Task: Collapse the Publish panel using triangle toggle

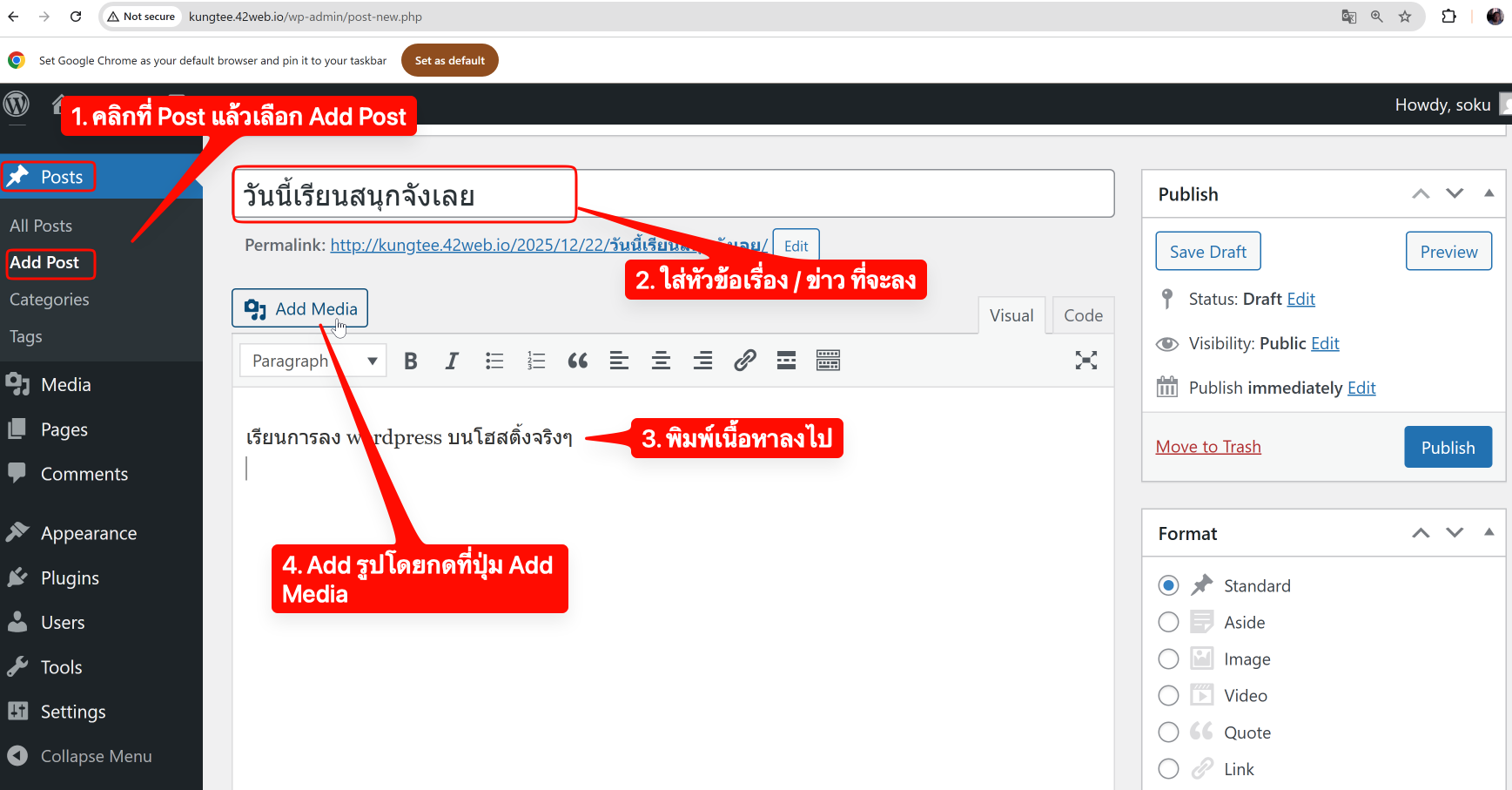Action: point(1488,193)
